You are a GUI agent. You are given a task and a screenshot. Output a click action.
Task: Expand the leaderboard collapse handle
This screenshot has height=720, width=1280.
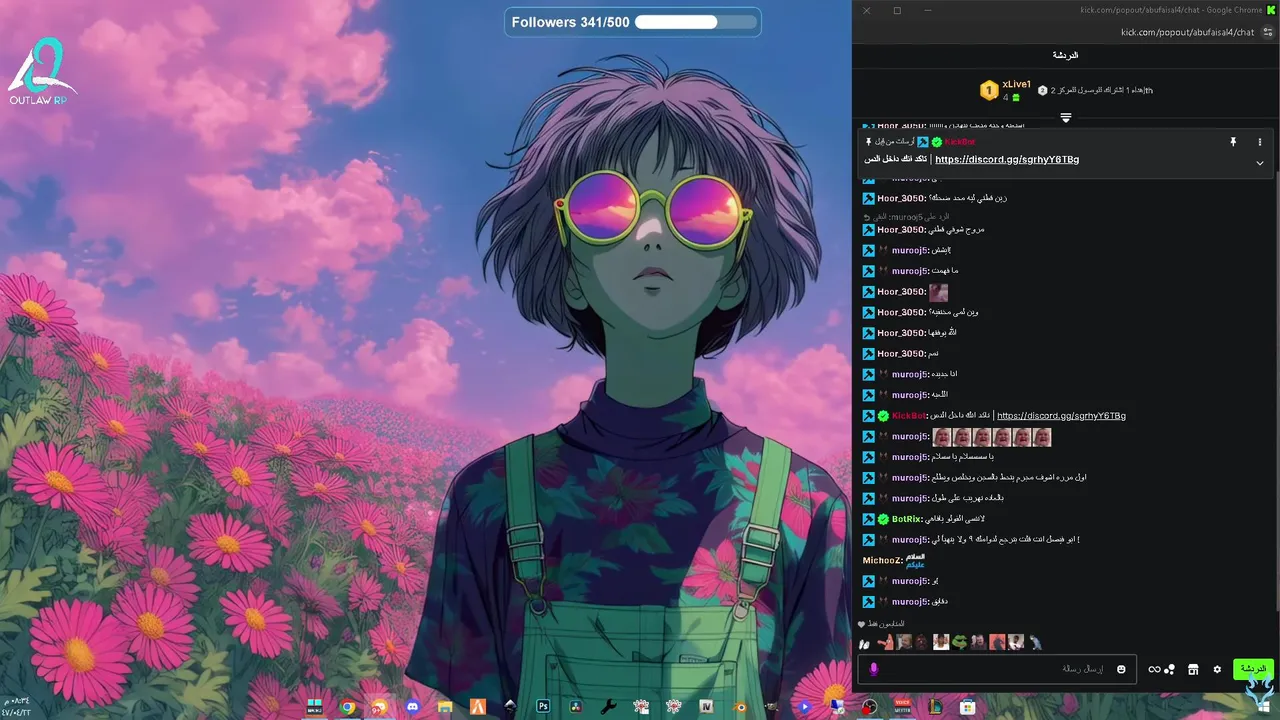[x=1066, y=118]
